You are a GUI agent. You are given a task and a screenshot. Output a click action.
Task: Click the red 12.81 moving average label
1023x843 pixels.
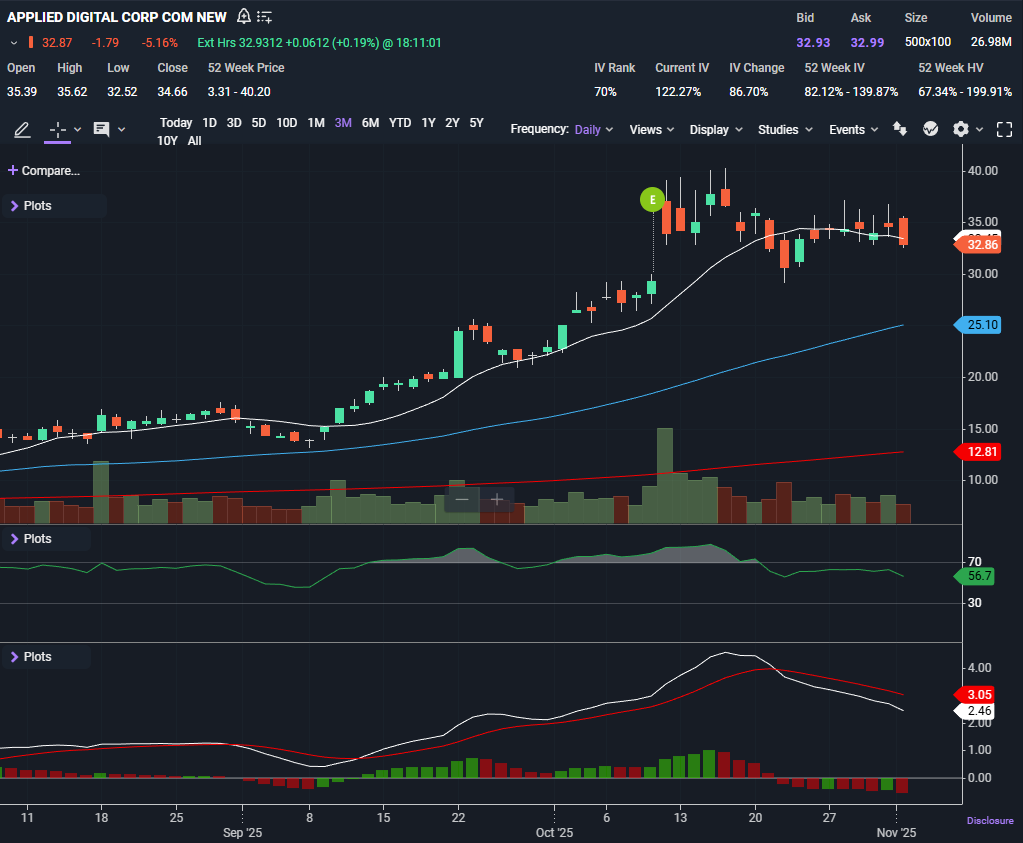[977, 452]
